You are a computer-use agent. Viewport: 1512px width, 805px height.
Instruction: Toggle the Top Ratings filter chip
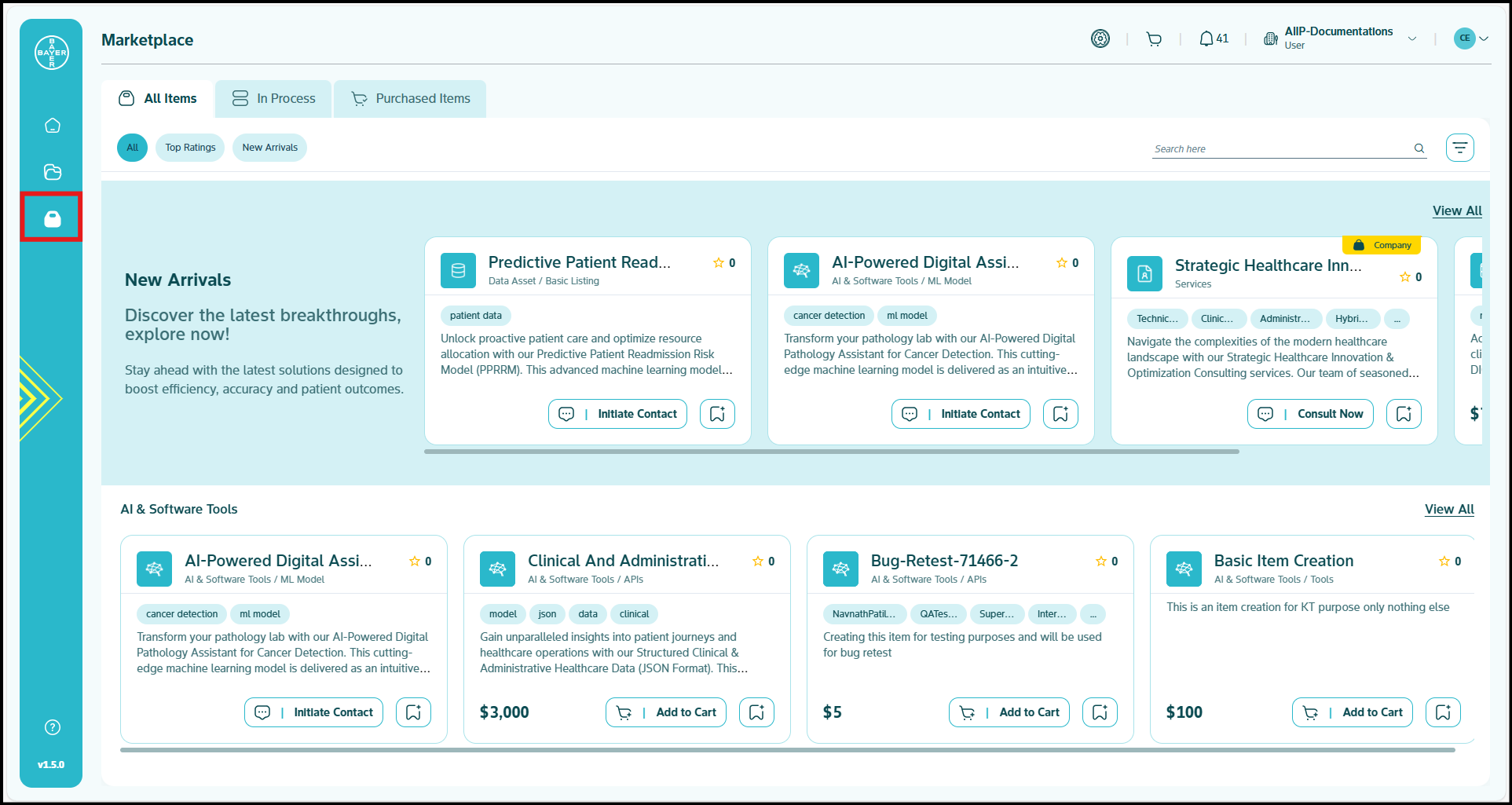coord(190,148)
